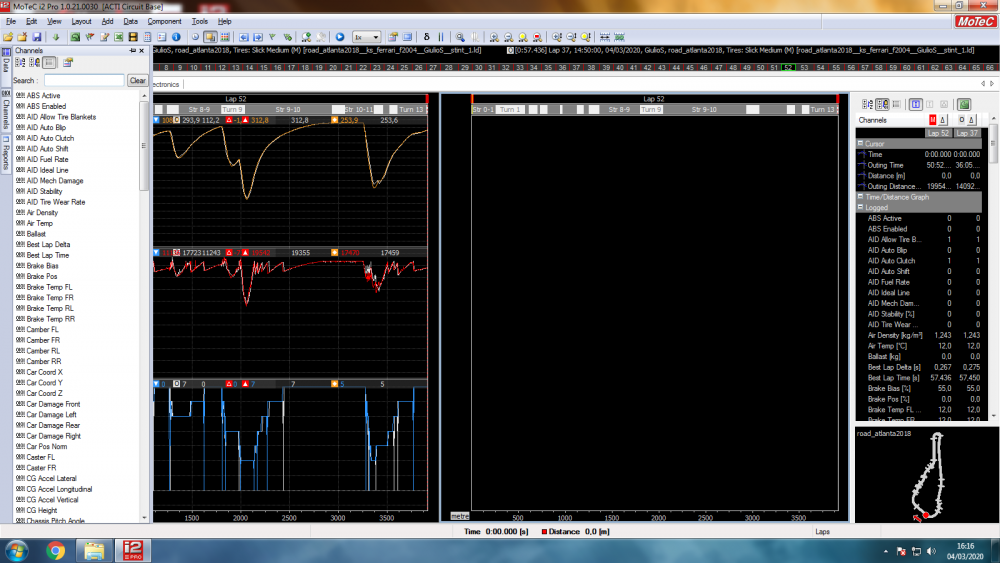
Task: Click the channel list scroll-down arrow
Action: pyautogui.click(x=144, y=518)
